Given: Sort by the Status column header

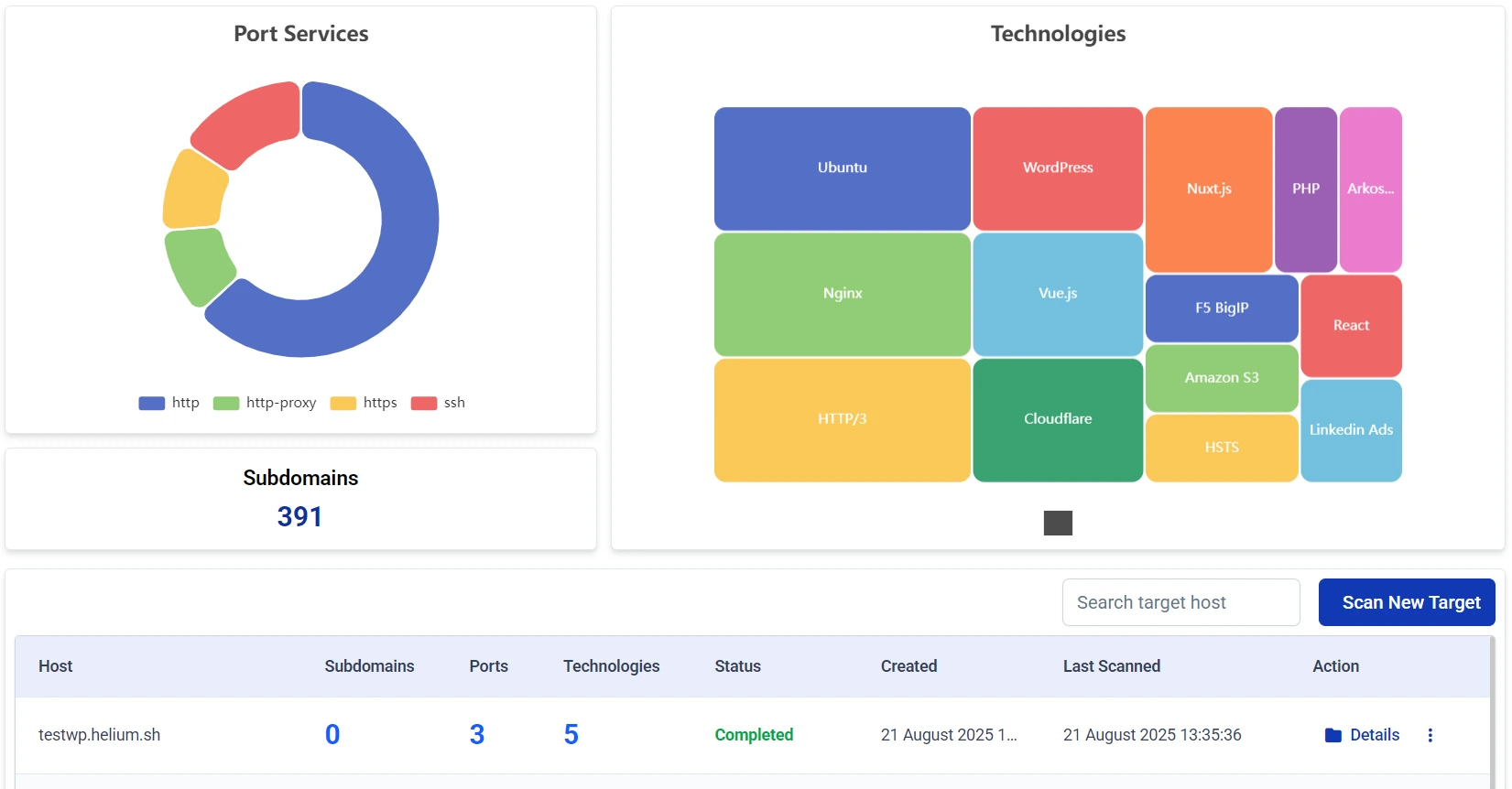Looking at the screenshot, I should tap(737, 666).
